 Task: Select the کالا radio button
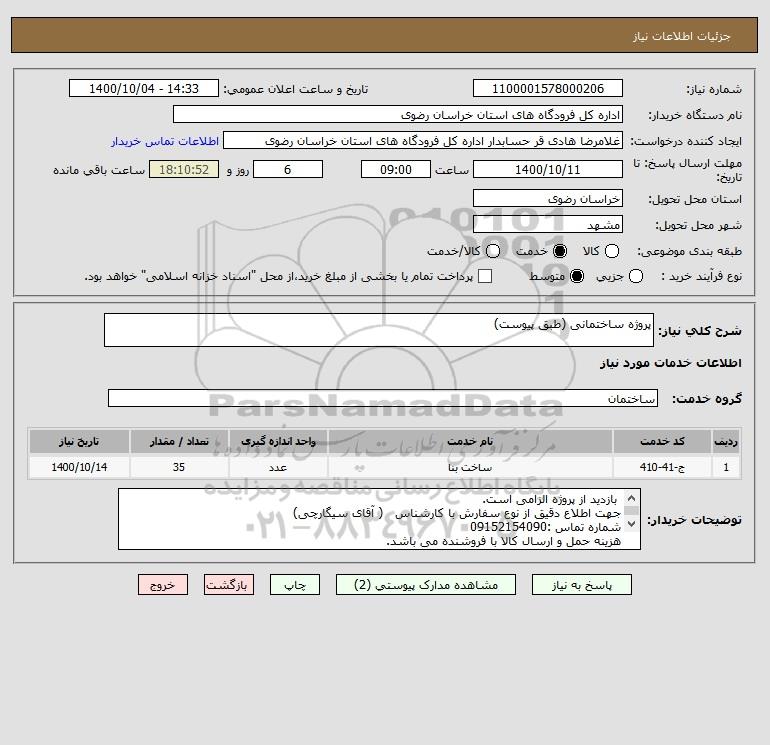pyautogui.click(x=611, y=251)
